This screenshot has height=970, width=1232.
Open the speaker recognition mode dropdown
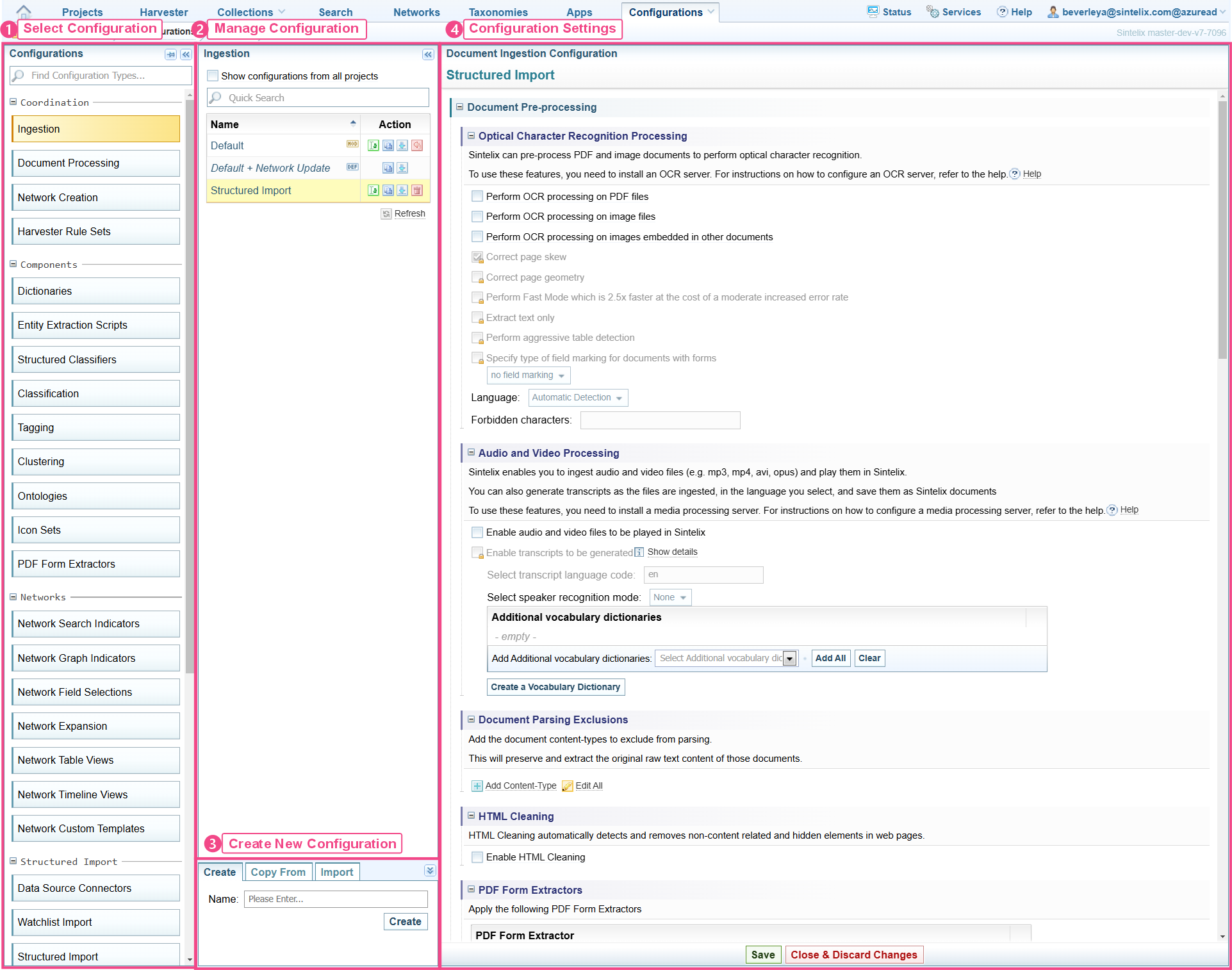click(670, 598)
